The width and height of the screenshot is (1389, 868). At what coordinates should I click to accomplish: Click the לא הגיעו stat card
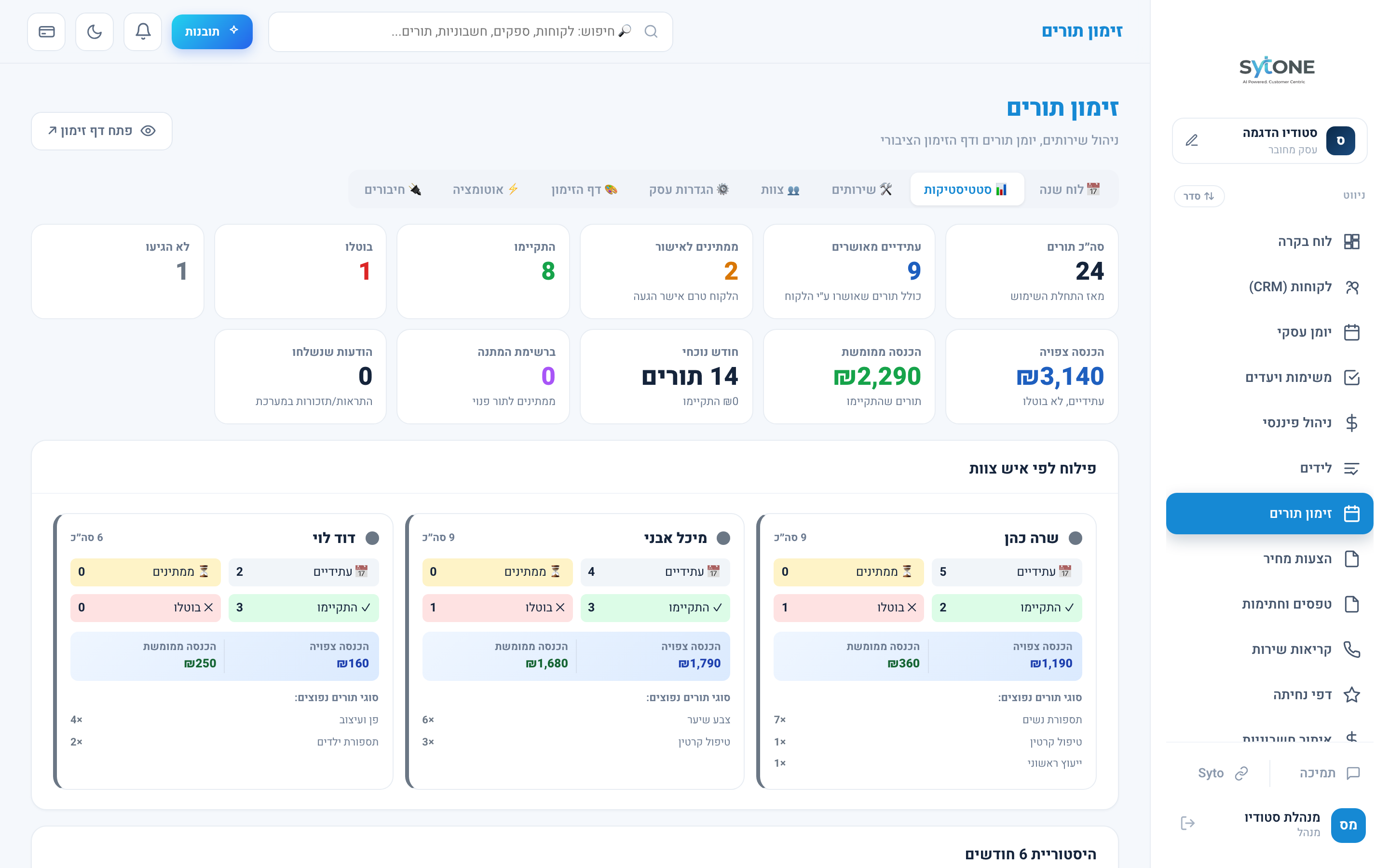(x=118, y=271)
